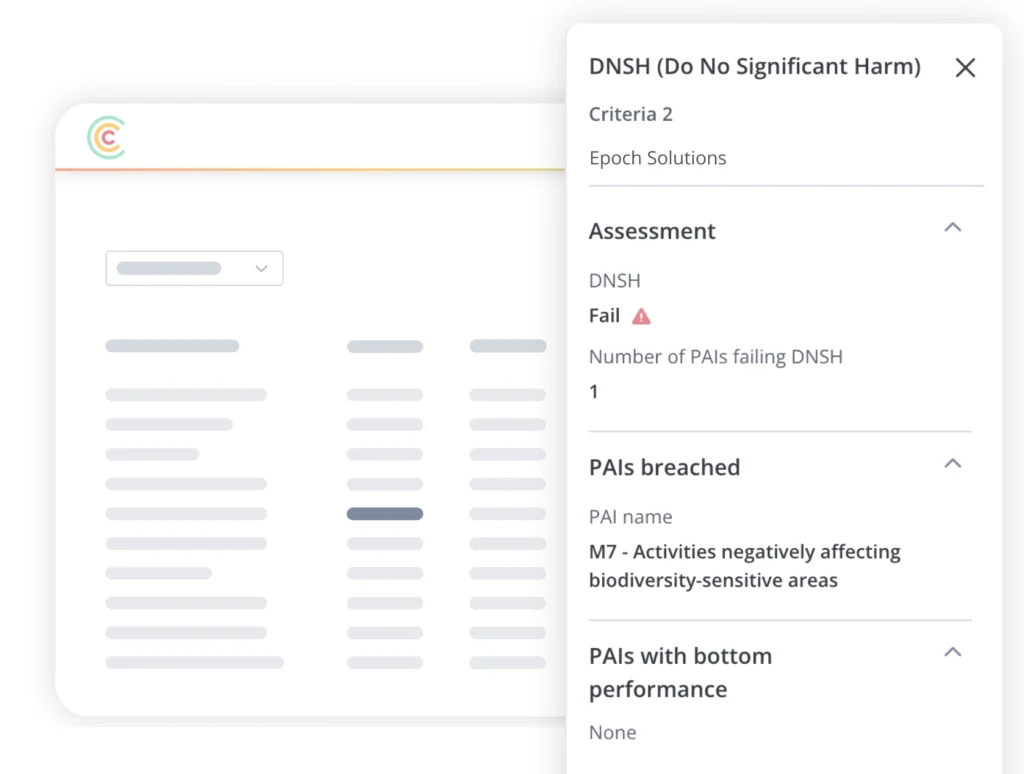
Task: Click the Epoch Solutions company name
Action: click(657, 158)
